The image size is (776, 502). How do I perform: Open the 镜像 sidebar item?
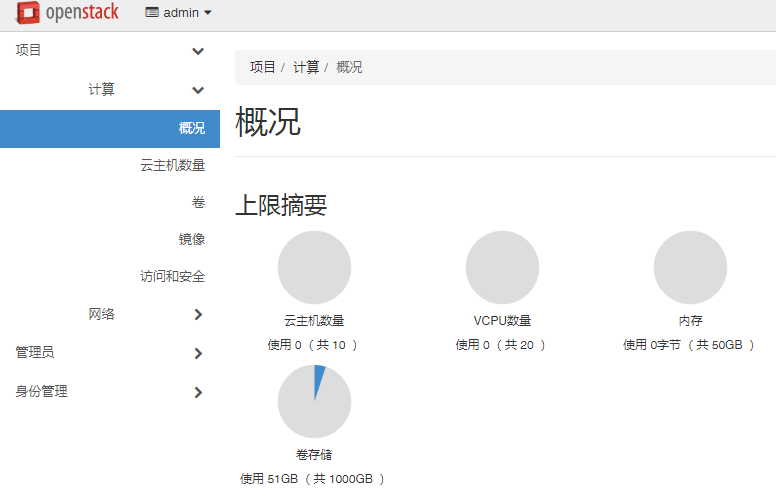click(x=192, y=239)
